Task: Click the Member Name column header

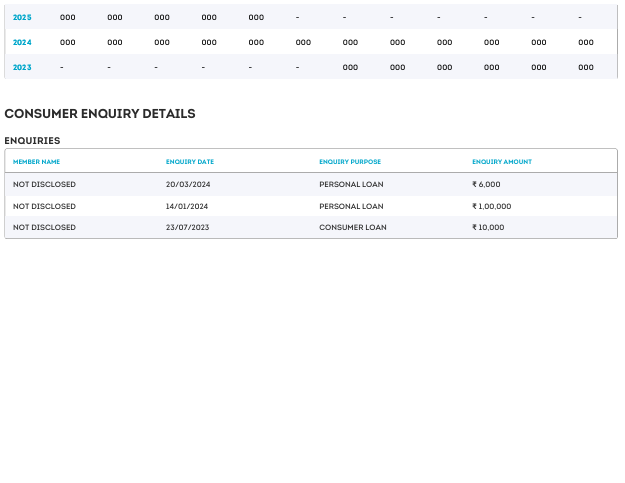Action: coord(37,161)
